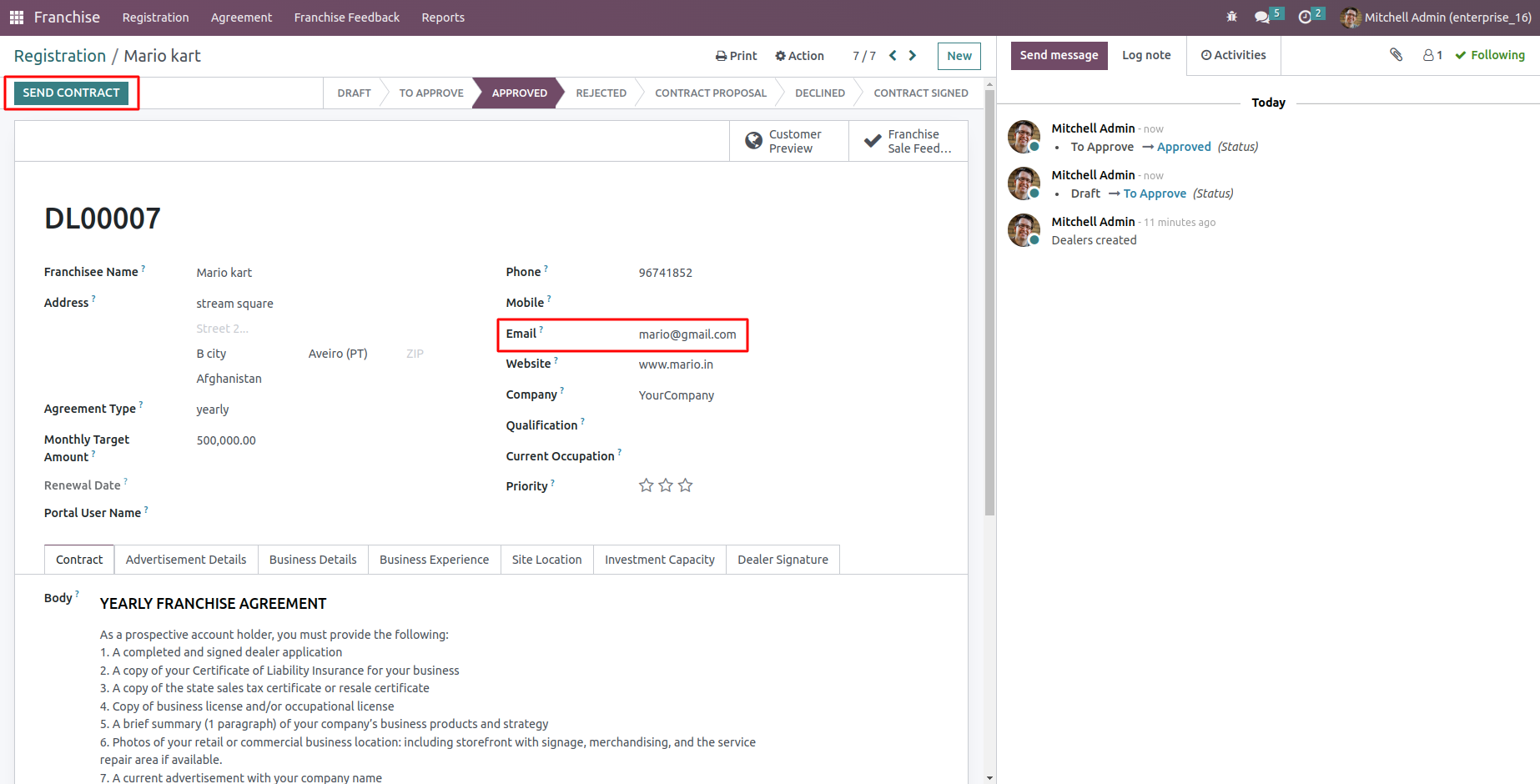Set priority to first star

coord(646,485)
